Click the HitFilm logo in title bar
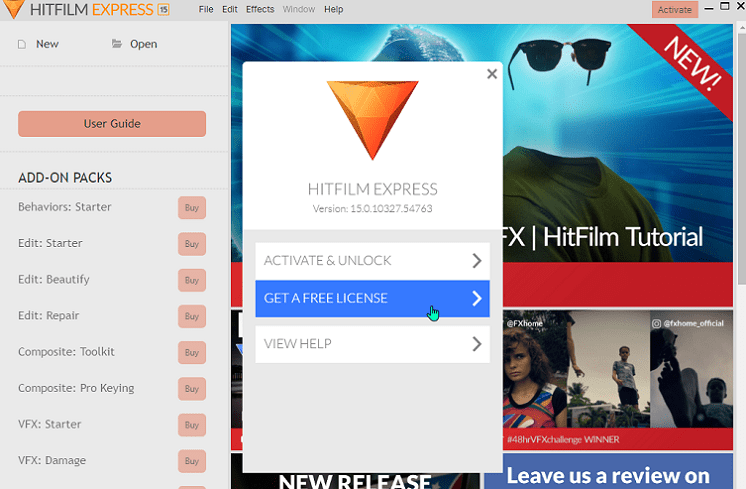 click(13, 9)
